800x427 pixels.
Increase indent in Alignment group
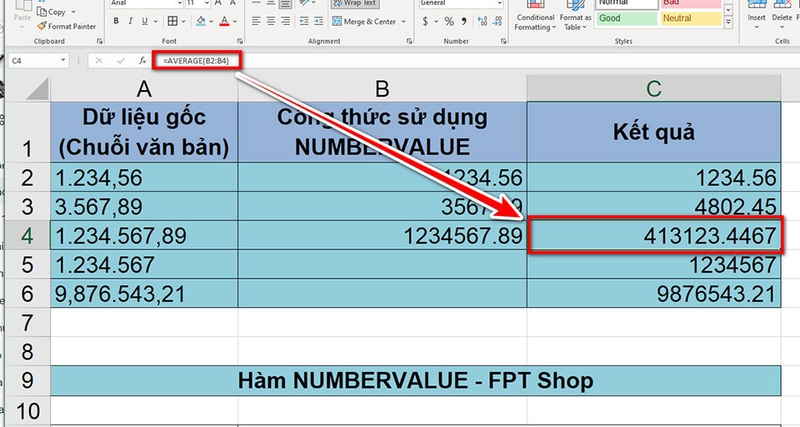(318, 21)
